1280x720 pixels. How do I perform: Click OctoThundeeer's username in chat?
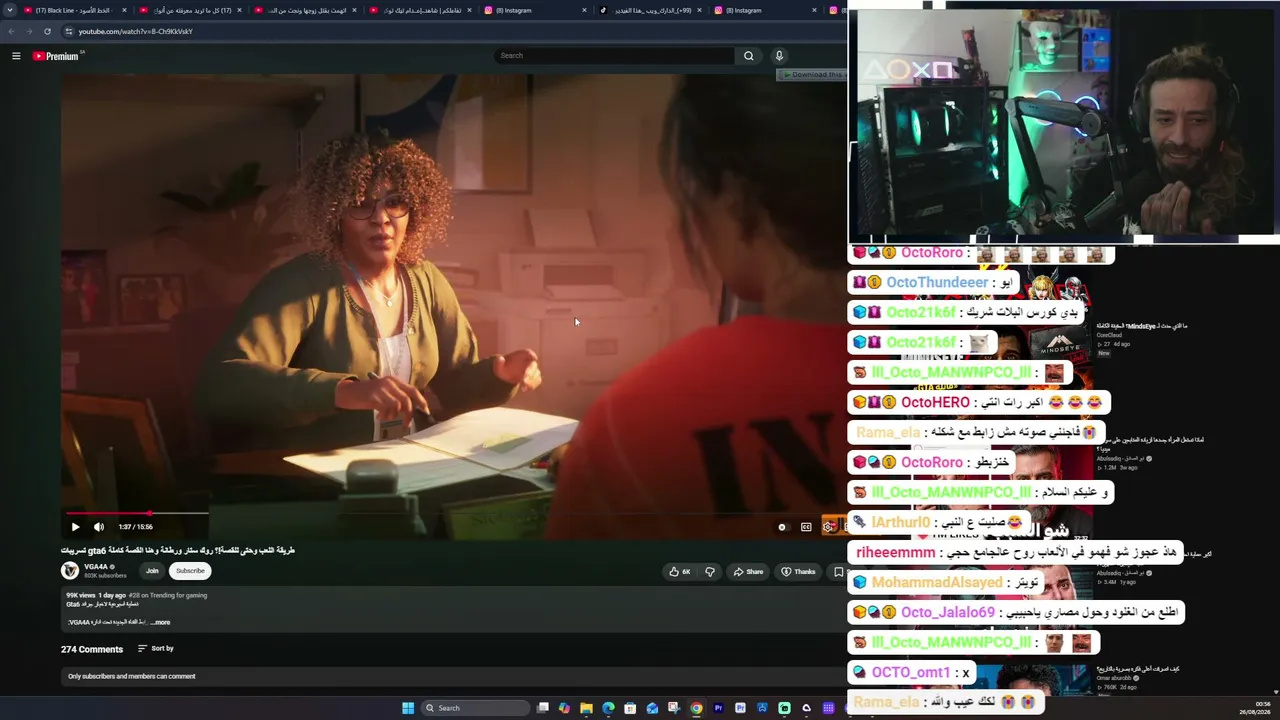(x=937, y=283)
